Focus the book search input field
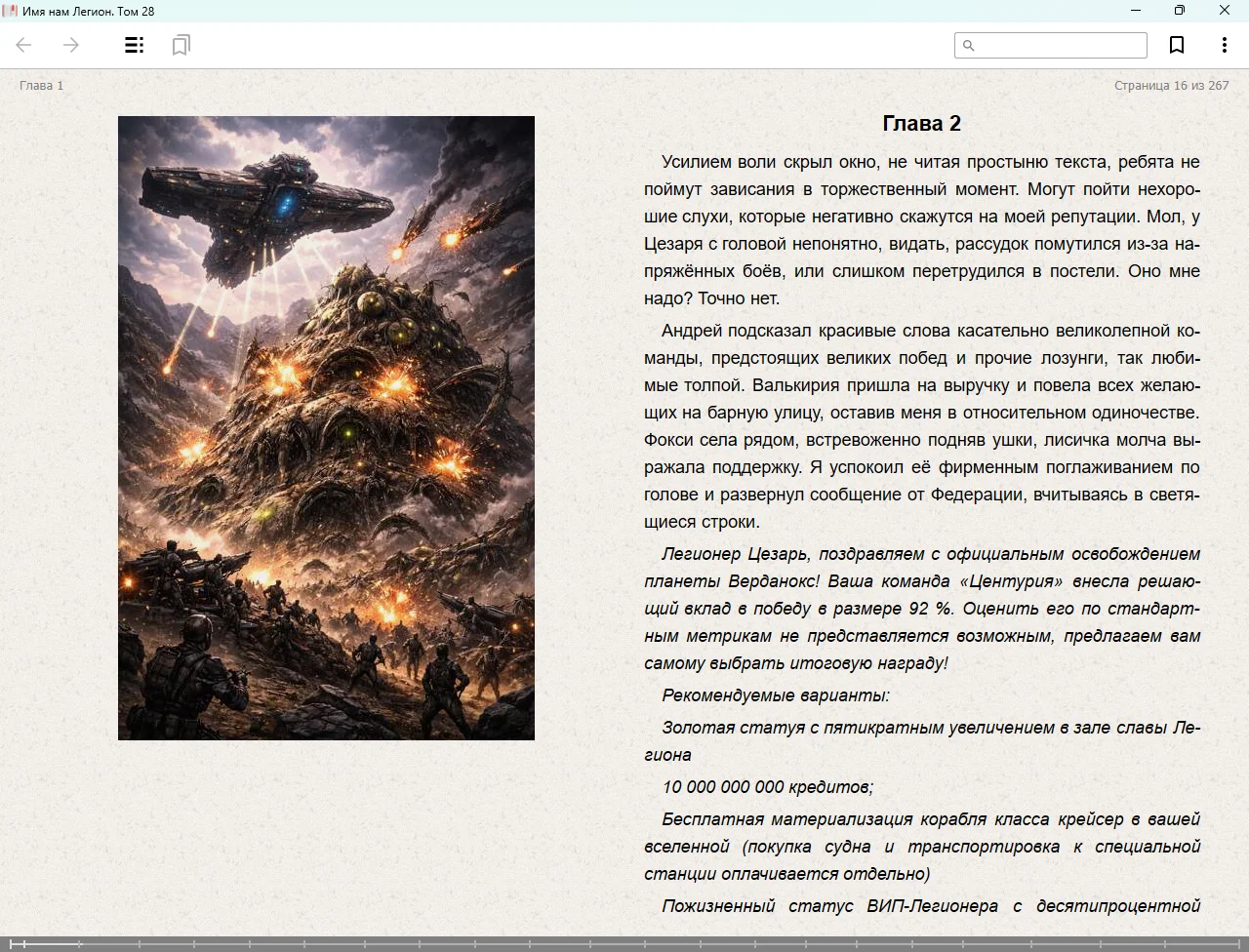The height and width of the screenshot is (952, 1249). coord(1060,46)
